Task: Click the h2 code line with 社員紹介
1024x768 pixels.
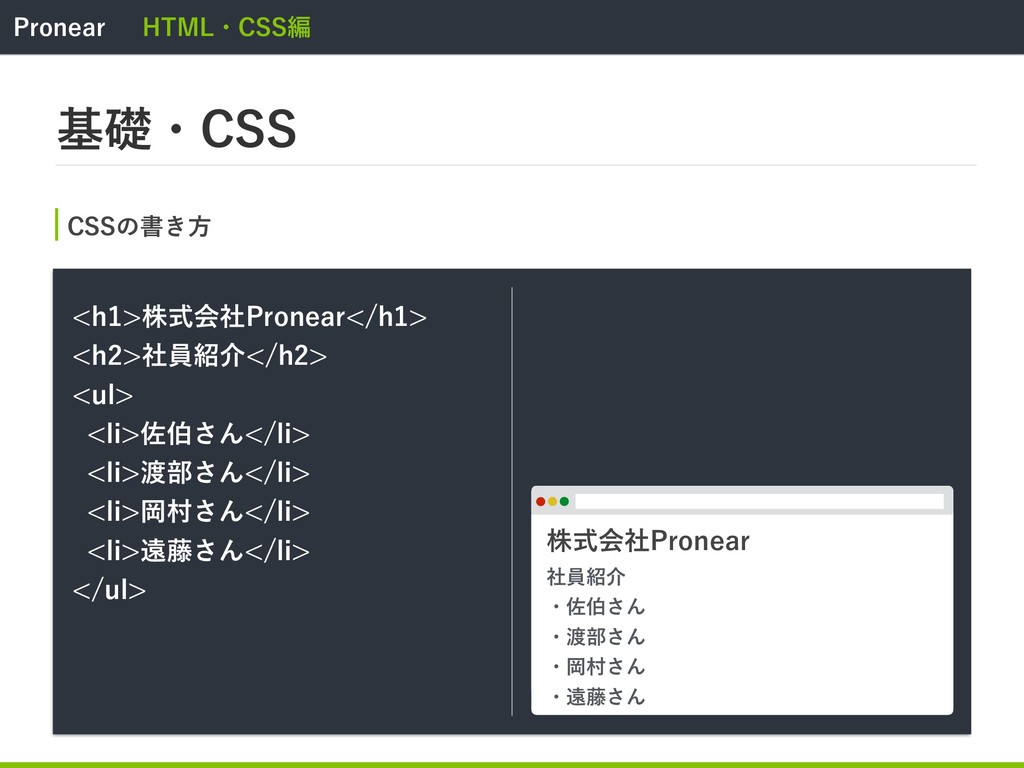Action: (x=199, y=356)
